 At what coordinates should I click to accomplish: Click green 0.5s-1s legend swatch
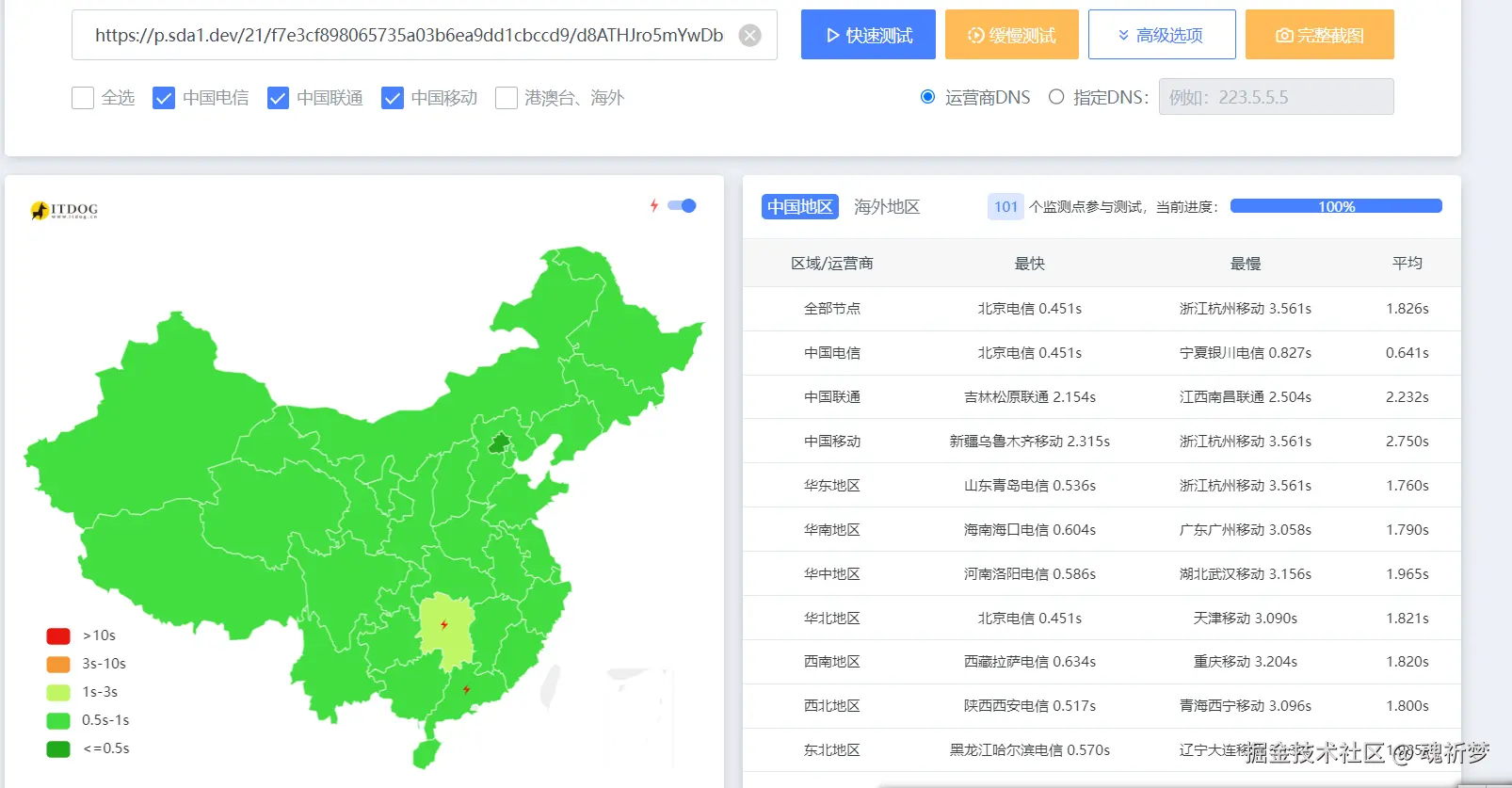pos(58,720)
